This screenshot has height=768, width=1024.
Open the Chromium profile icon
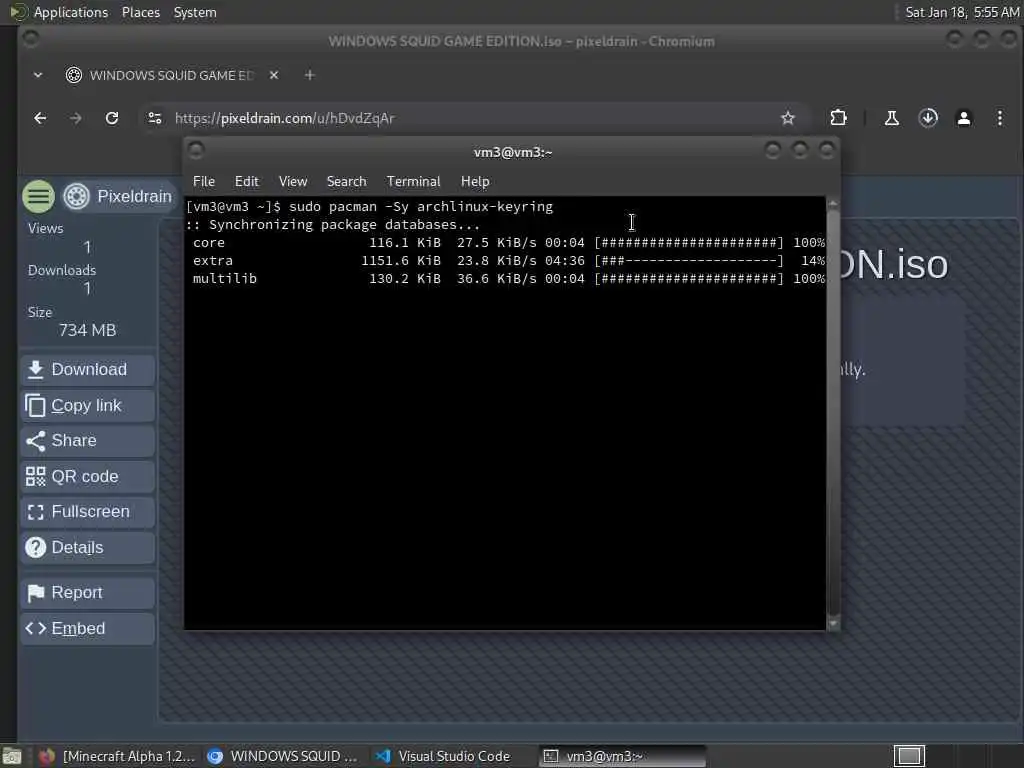(x=964, y=118)
